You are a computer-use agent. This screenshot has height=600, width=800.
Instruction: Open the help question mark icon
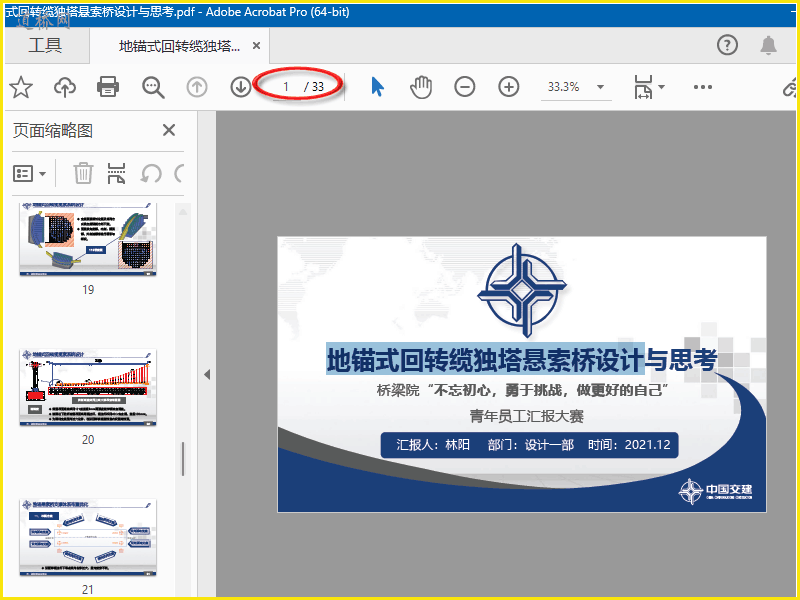[727, 45]
